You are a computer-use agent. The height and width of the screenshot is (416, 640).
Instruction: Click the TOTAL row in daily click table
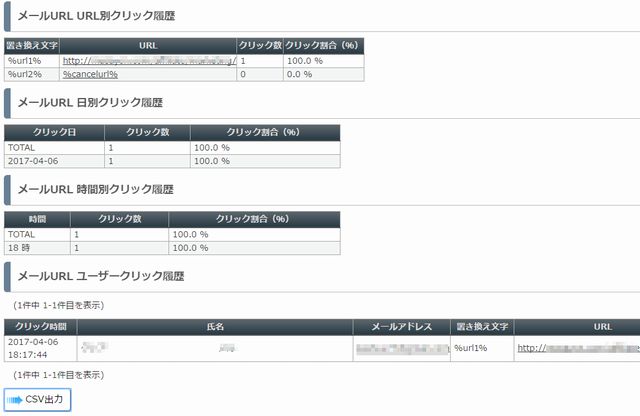pyautogui.click(x=172, y=148)
